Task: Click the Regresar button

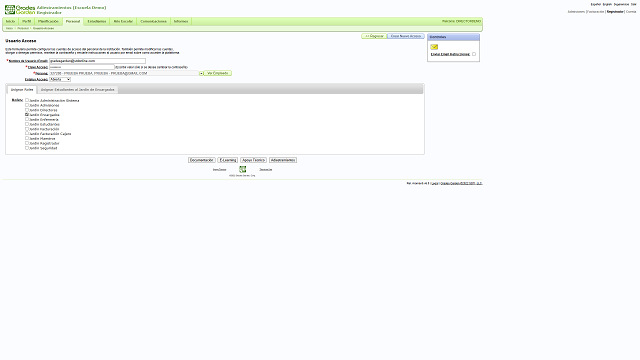Action: (x=374, y=36)
